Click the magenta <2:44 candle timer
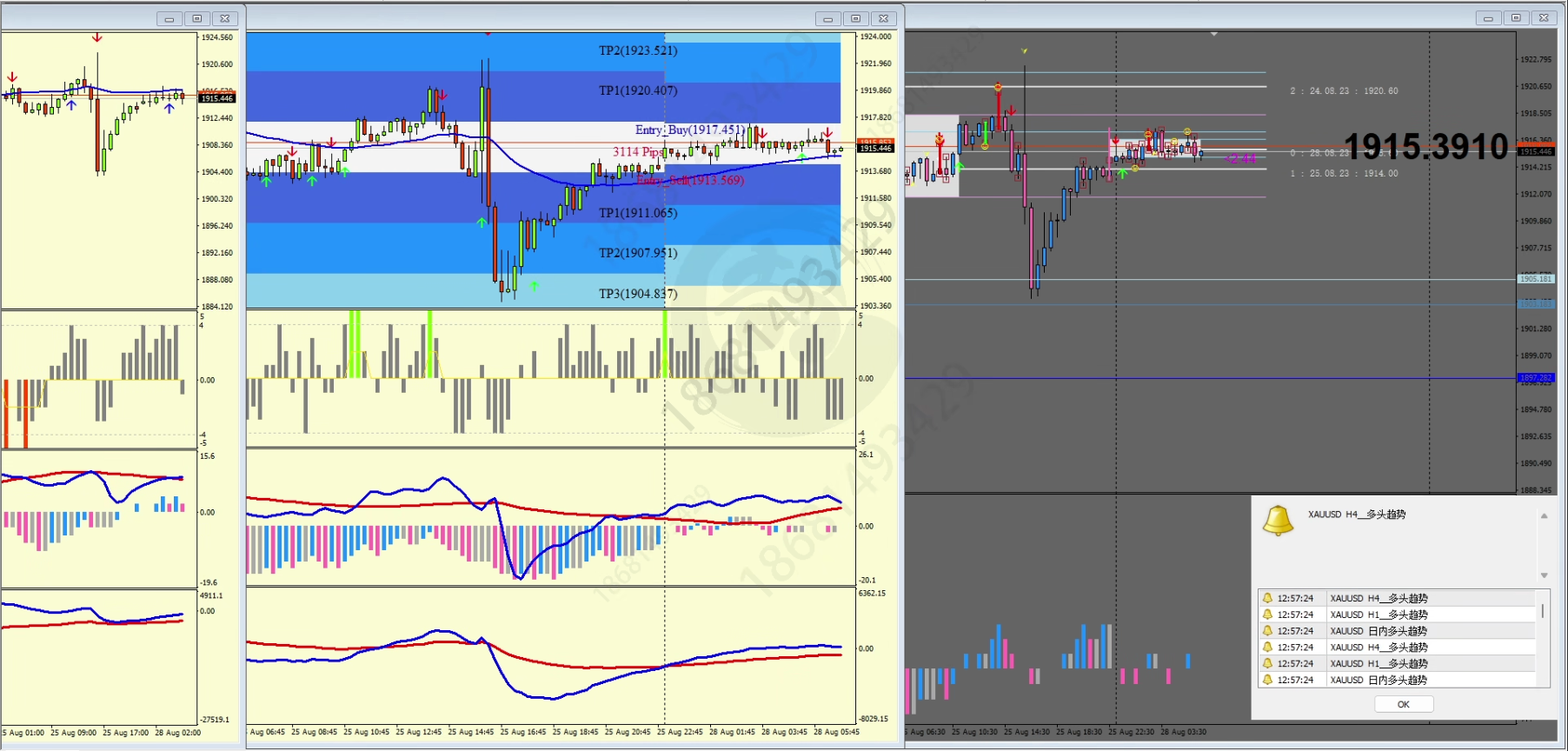The height and width of the screenshot is (751, 1568). click(x=1240, y=158)
